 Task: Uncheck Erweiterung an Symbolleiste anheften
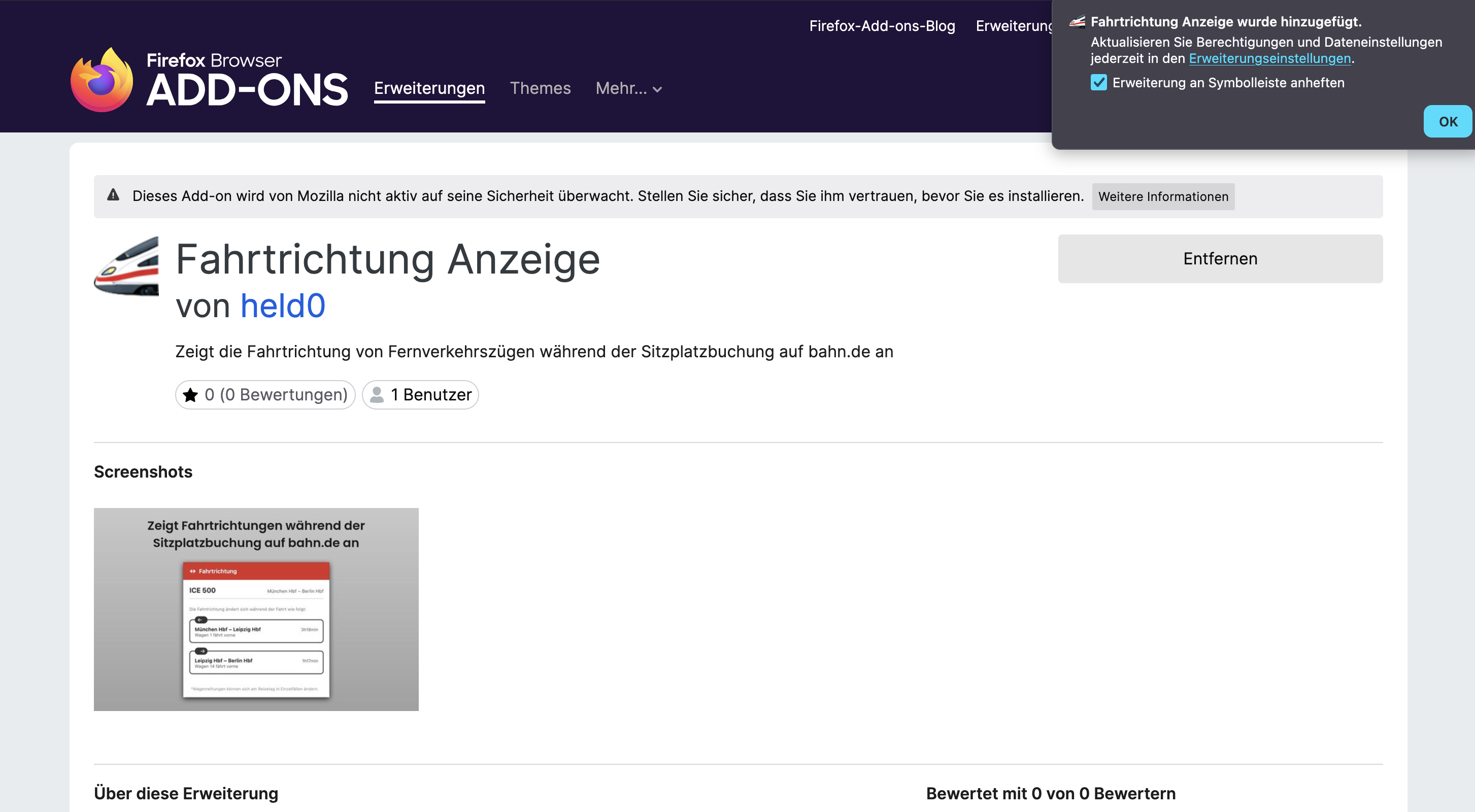coord(1099,82)
